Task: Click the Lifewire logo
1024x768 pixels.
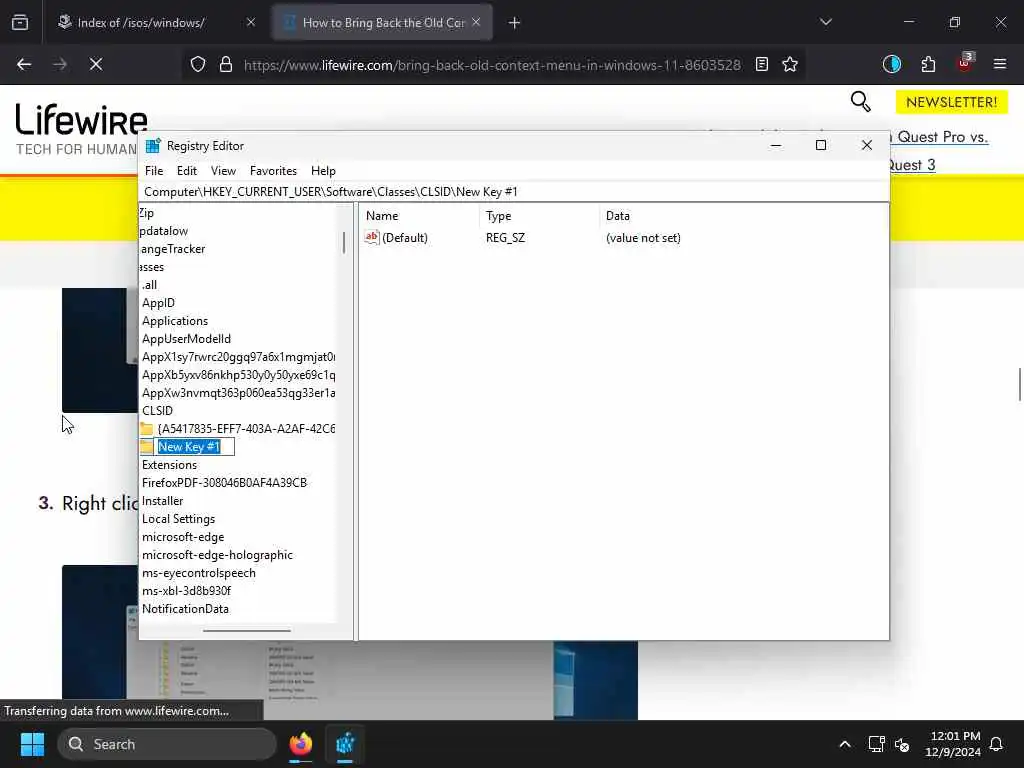Action: (82, 120)
